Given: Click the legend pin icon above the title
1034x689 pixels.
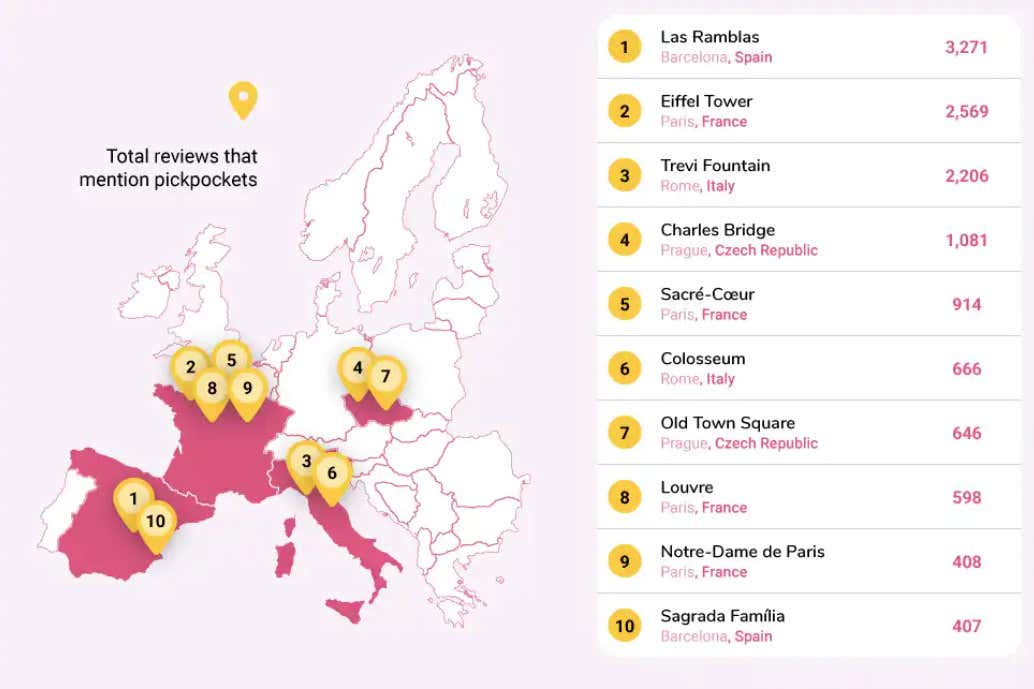Looking at the screenshot, I should point(243,98).
